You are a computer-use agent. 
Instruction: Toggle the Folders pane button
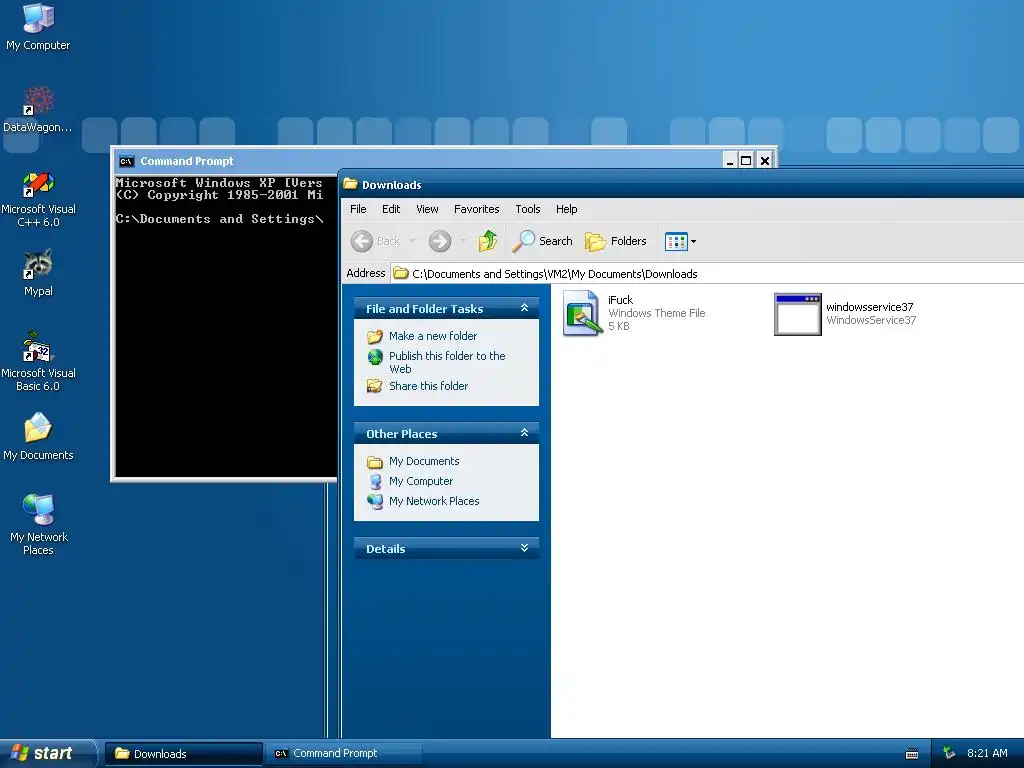pyautogui.click(x=615, y=241)
